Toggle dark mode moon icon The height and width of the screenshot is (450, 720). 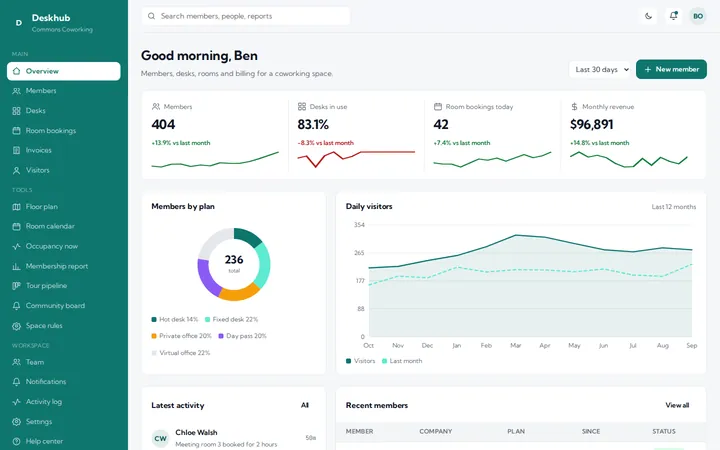648,16
